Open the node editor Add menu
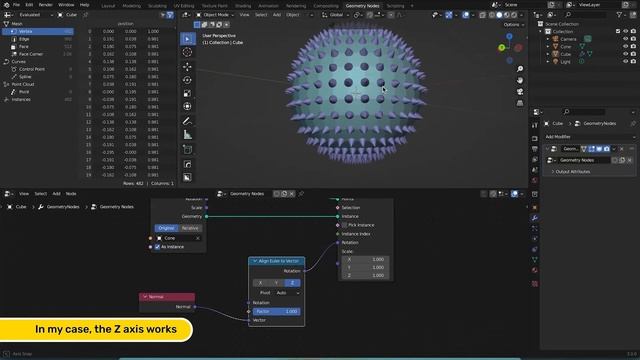This screenshot has height=360, width=640. [56, 194]
